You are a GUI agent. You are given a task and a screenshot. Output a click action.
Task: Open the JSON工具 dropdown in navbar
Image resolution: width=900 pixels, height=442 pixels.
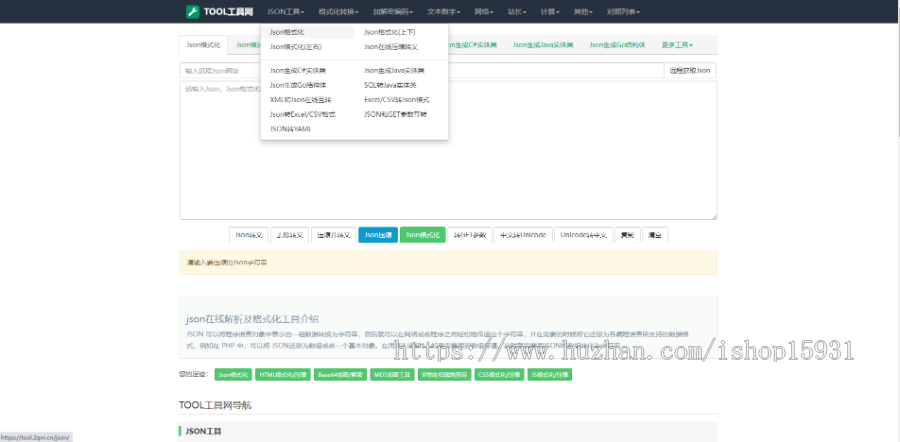click(x=286, y=11)
